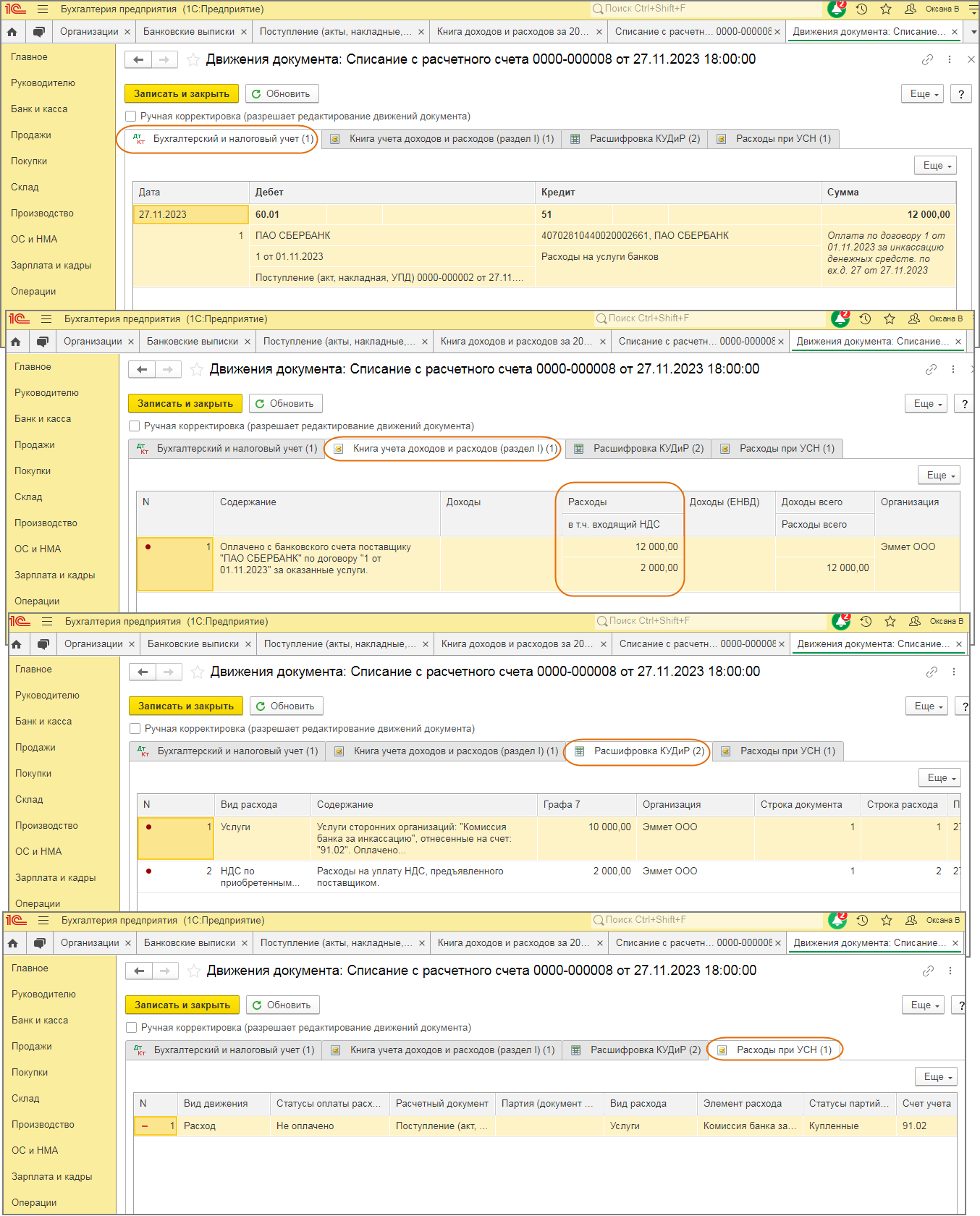Click Обновить button in topmost window

tap(282, 94)
